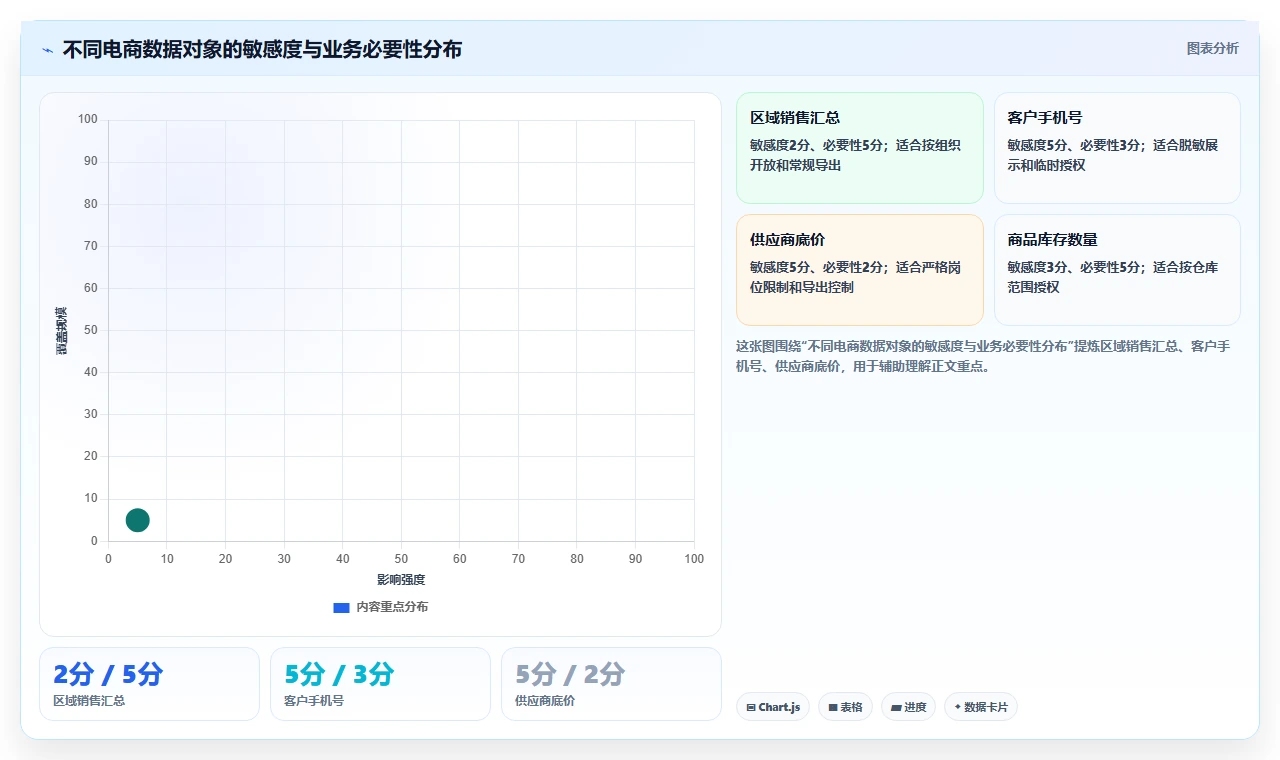Click the x-axis tick label 50
The width and height of the screenshot is (1280, 760).
[x=401, y=559]
